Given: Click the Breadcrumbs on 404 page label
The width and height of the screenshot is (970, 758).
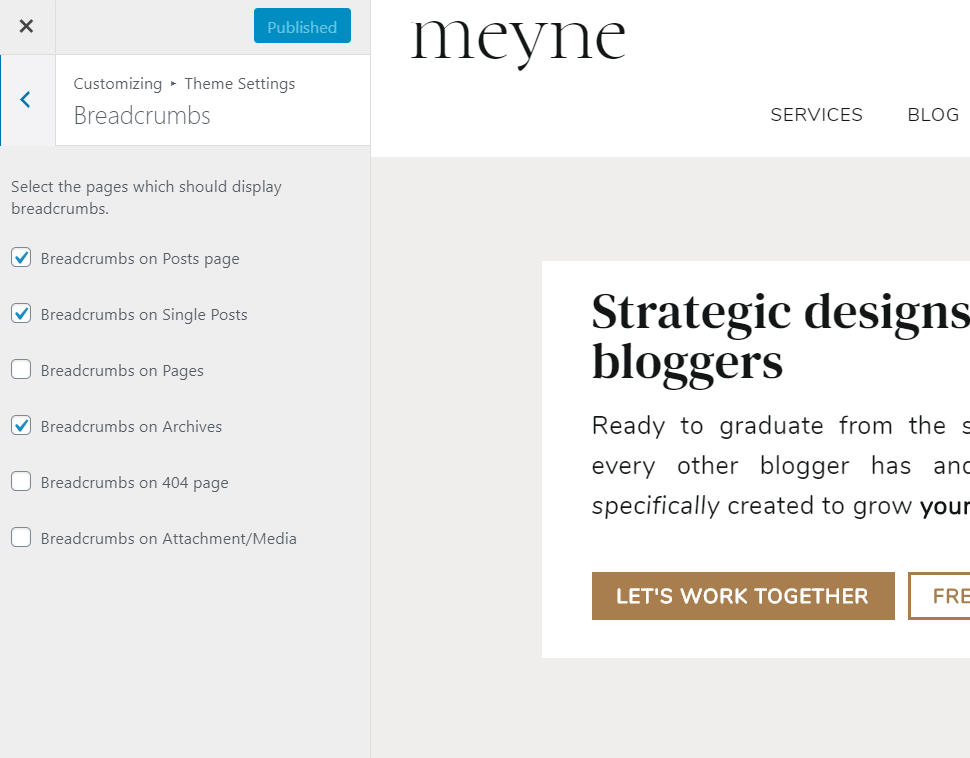Looking at the screenshot, I should [x=134, y=483].
